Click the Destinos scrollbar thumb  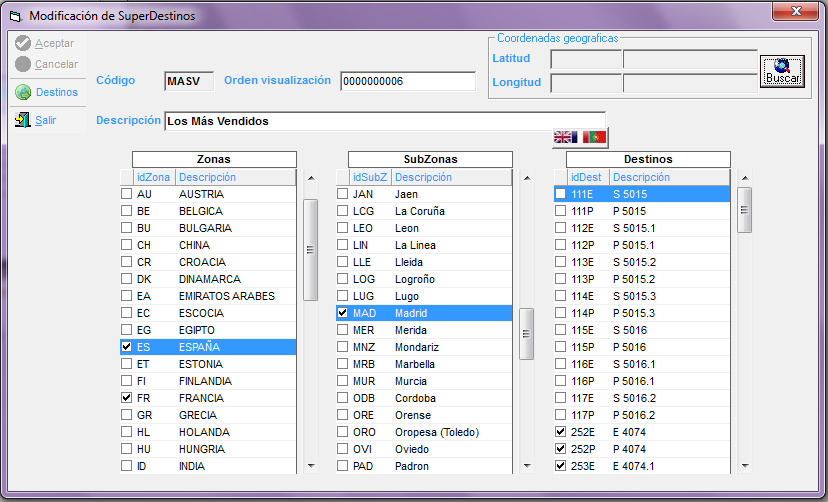(744, 210)
